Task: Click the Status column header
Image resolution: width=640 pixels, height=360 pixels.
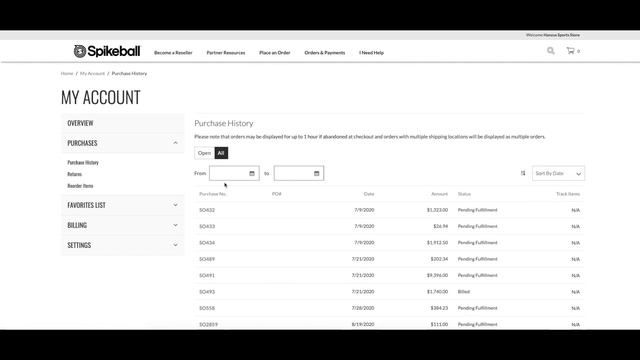Action: [x=464, y=194]
